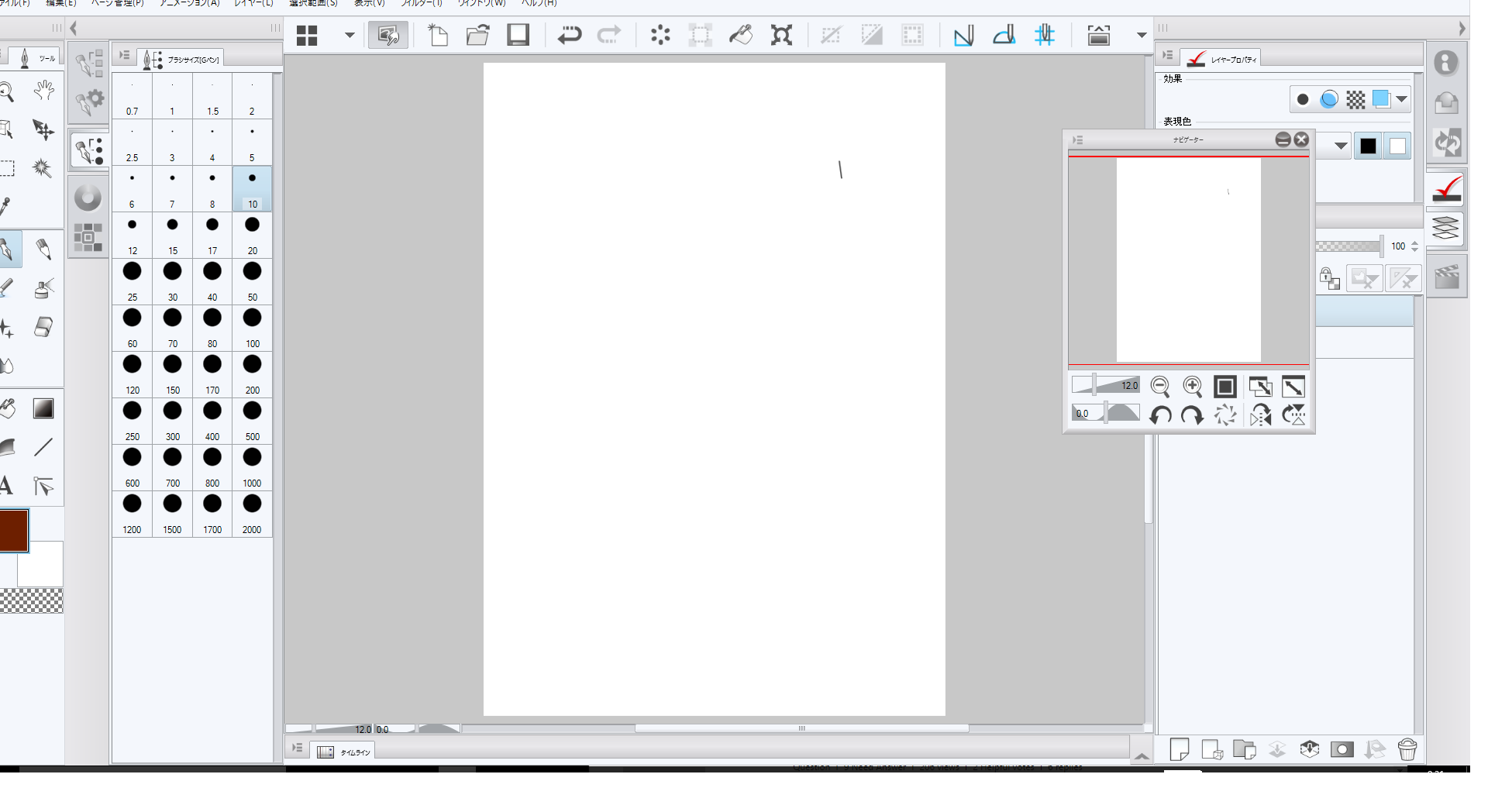Click the Undo arrow in the command bar
The width and height of the screenshot is (1488, 812).
point(569,35)
